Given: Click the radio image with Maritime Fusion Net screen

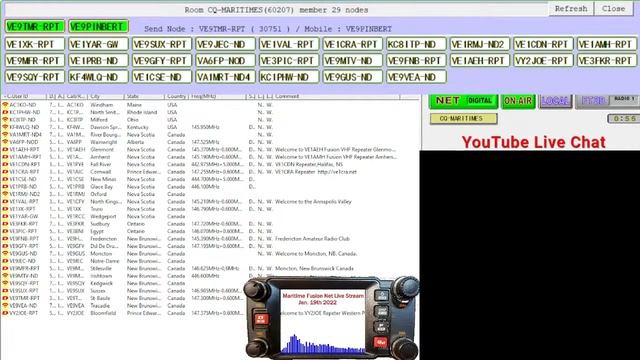Looking at the screenshot, I should click(331, 318).
